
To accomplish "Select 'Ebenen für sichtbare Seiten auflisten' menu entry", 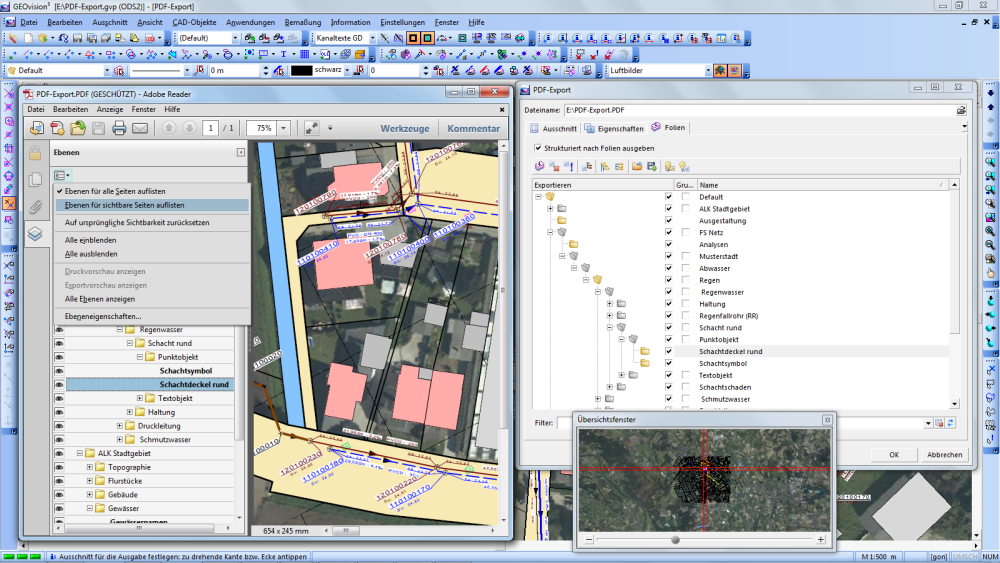I will [152, 205].
